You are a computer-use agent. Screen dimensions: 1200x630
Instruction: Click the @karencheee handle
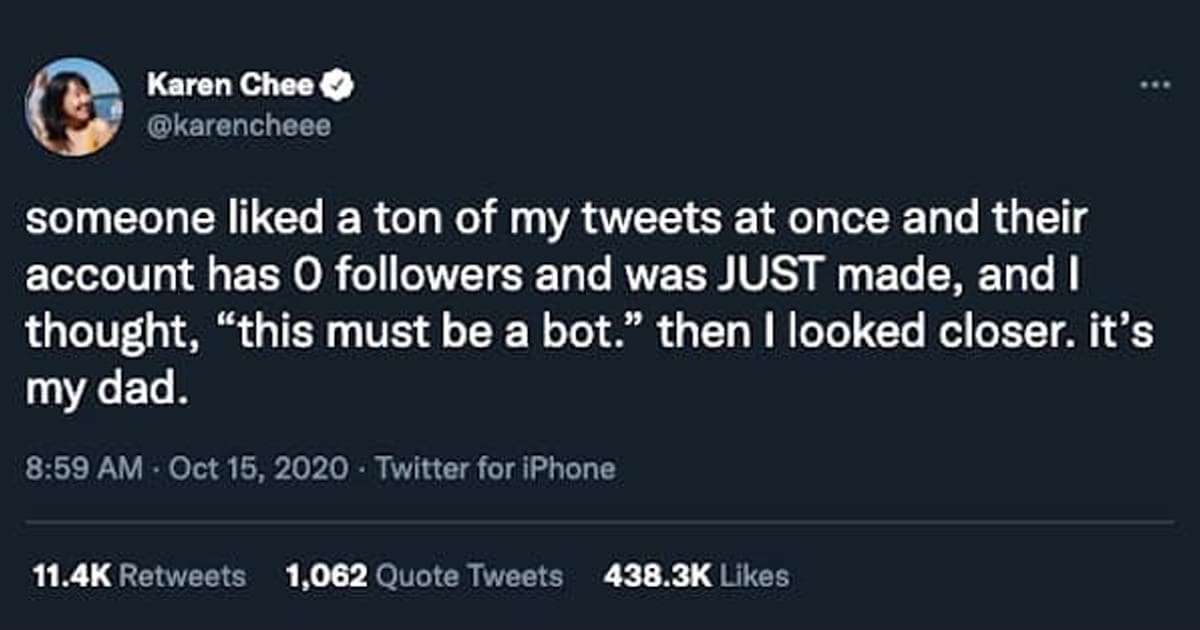tap(238, 127)
